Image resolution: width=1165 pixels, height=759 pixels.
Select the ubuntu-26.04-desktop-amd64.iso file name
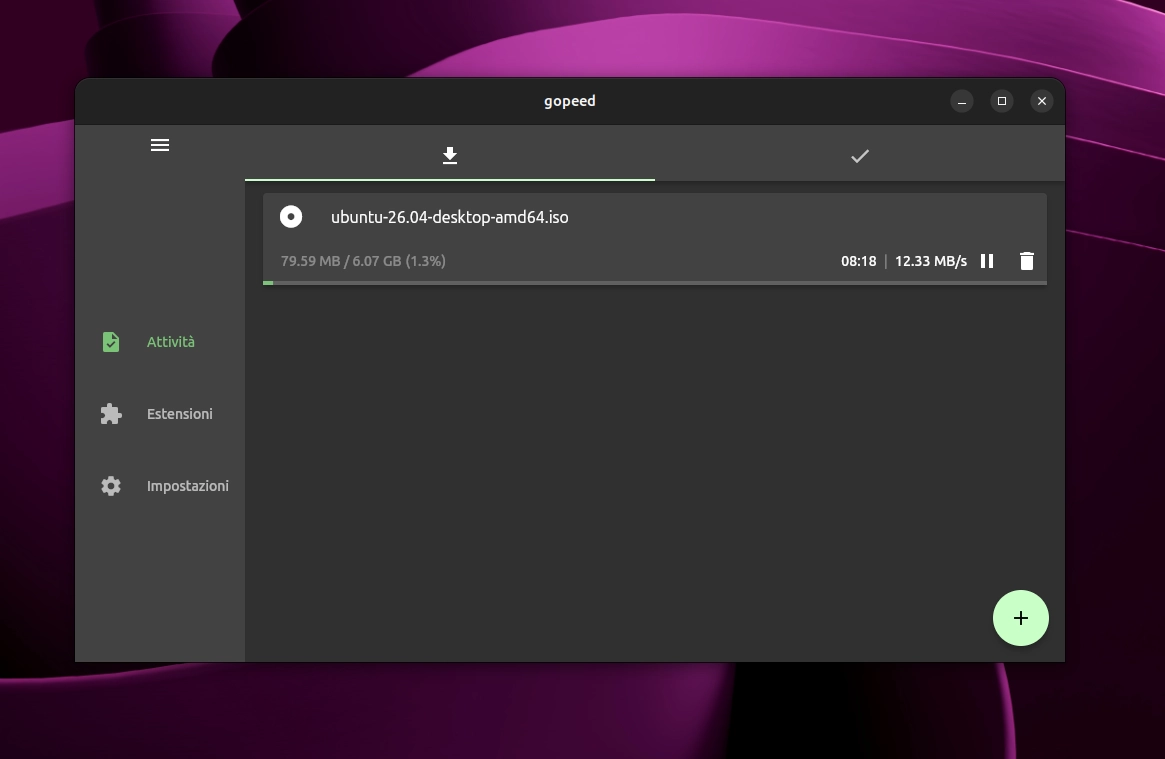[450, 217]
